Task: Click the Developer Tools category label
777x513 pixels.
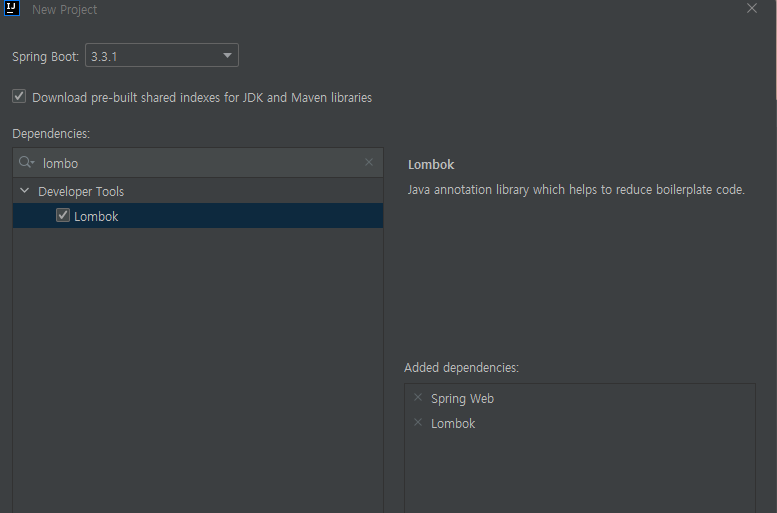Action: point(81,192)
